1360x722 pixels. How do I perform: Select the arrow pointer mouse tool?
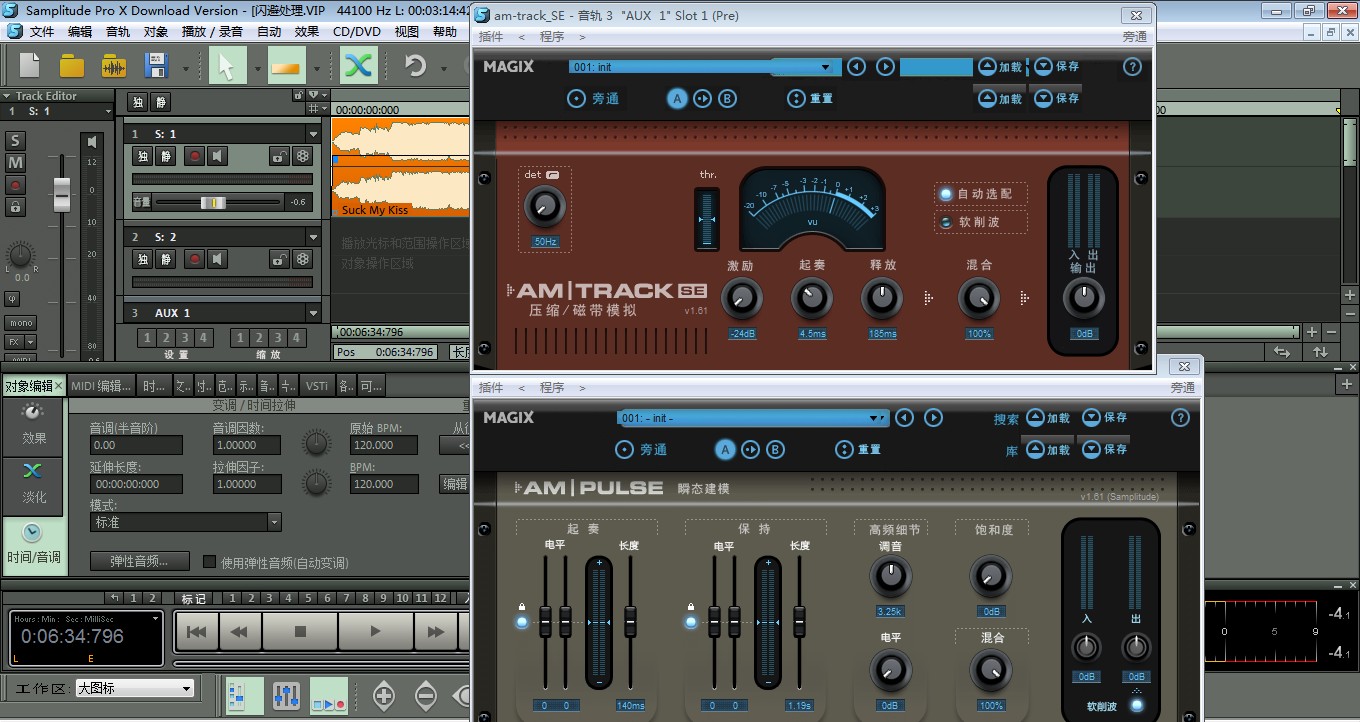(226, 66)
